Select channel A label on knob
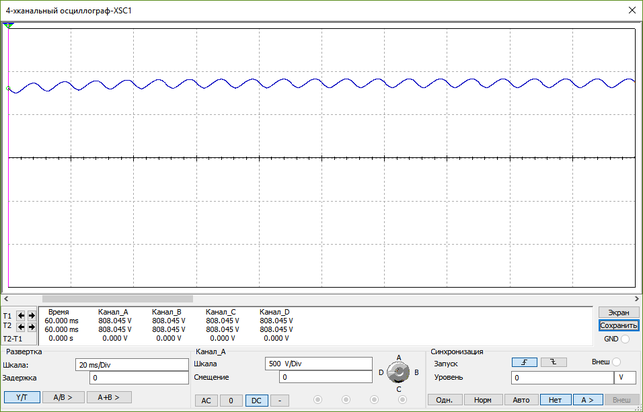This screenshot has width=643, height=412. 399,357
